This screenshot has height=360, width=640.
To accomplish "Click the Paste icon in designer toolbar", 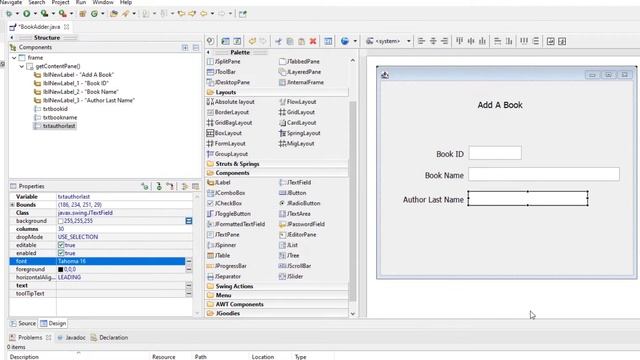I will tap(301, 41).
